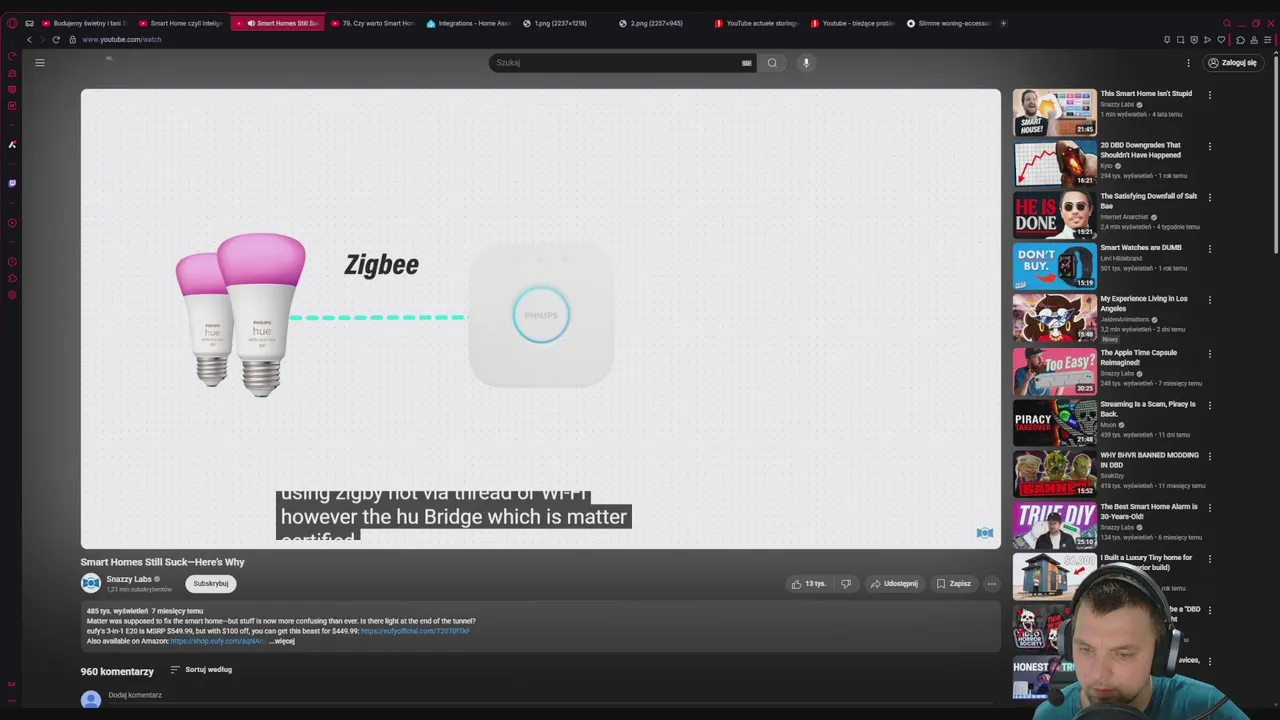1280x720 pixels.
Task: Open options menu for Smart Watches are DUMB
Action: click(1209, 249)
